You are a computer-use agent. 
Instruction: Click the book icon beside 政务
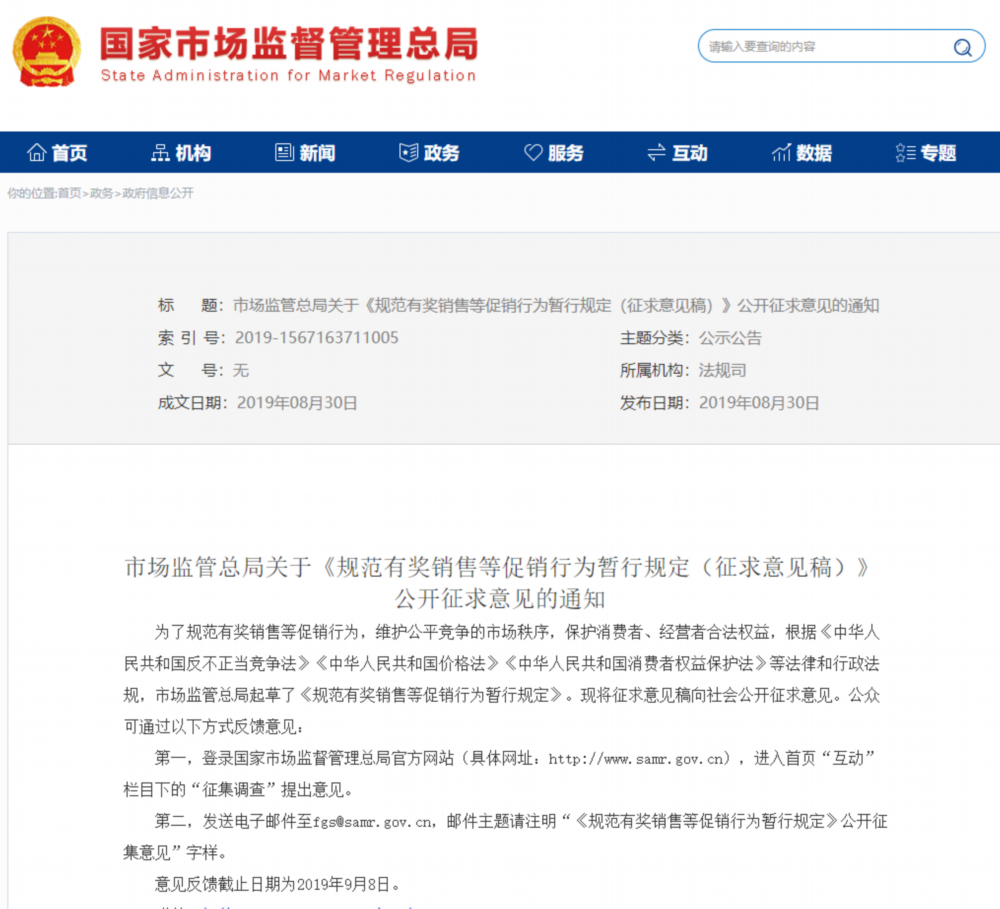[x=408, y=152]
